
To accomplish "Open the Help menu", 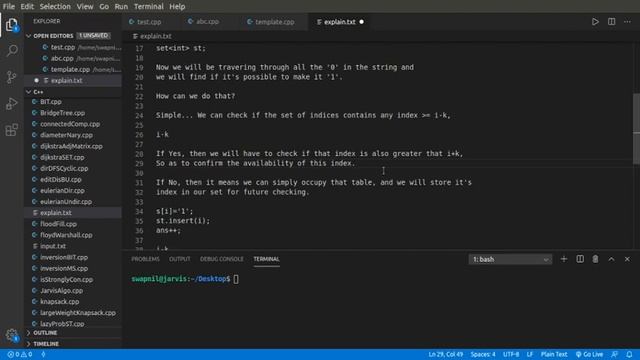I will (177, 7).
